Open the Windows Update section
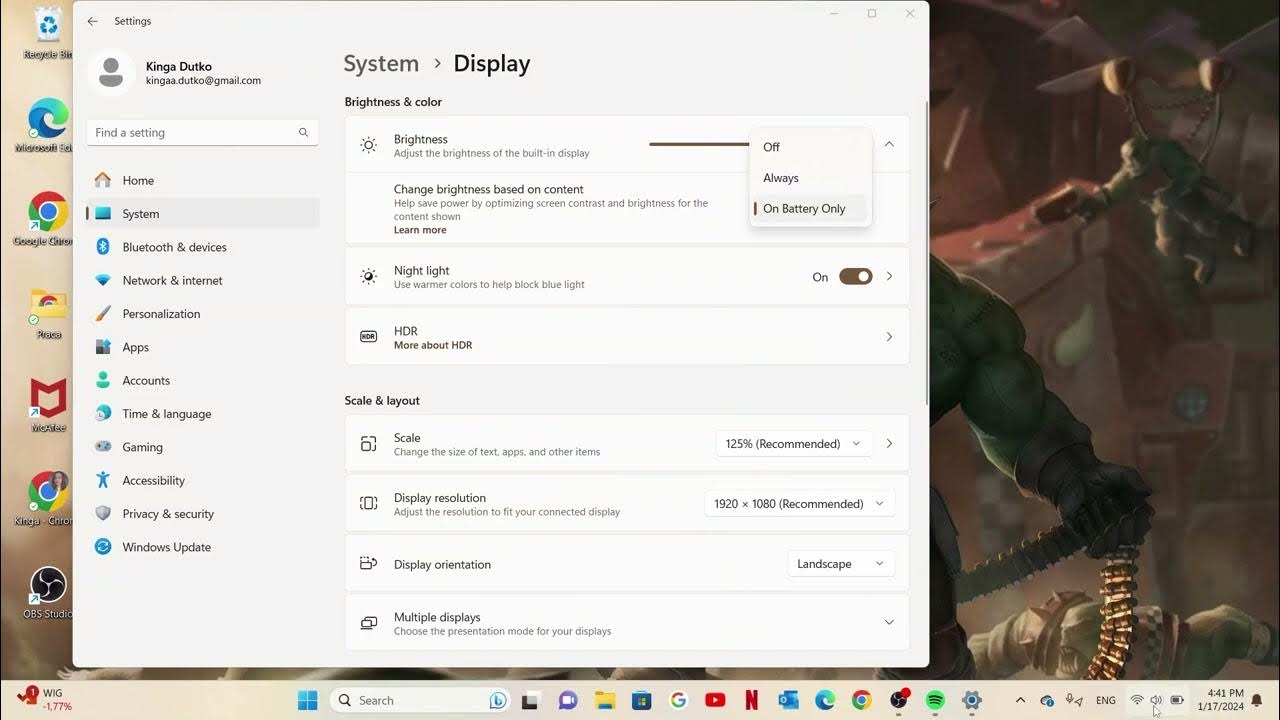Viewport: 1280px width, 720px height. pos(166,547)
